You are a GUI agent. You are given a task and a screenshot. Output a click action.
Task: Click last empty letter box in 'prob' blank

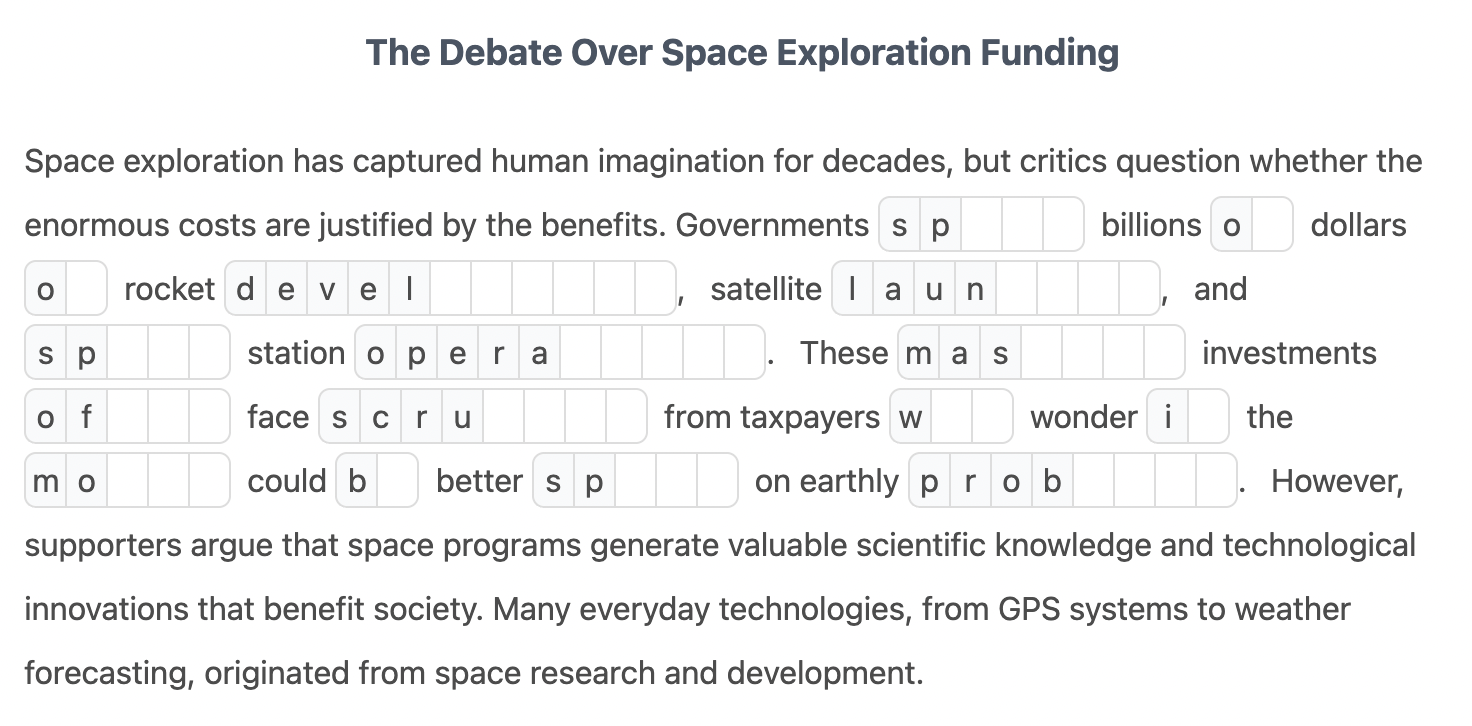(1216, 481)
